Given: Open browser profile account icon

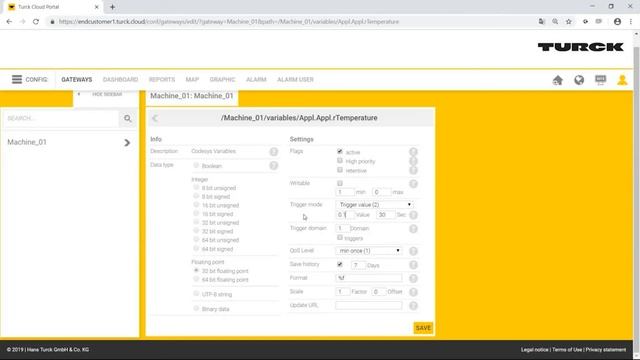Looking at the screenshot, I should tap(617, 22).
